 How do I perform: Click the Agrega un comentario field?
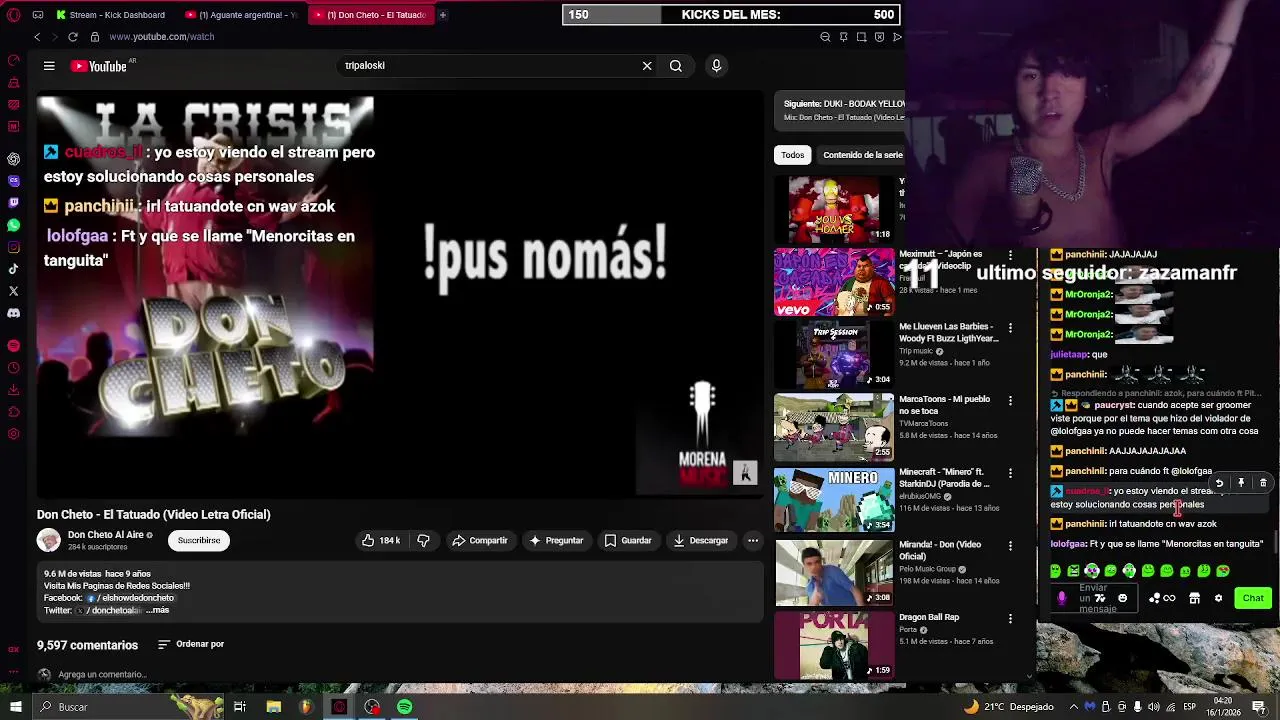[x=102, y=674]
